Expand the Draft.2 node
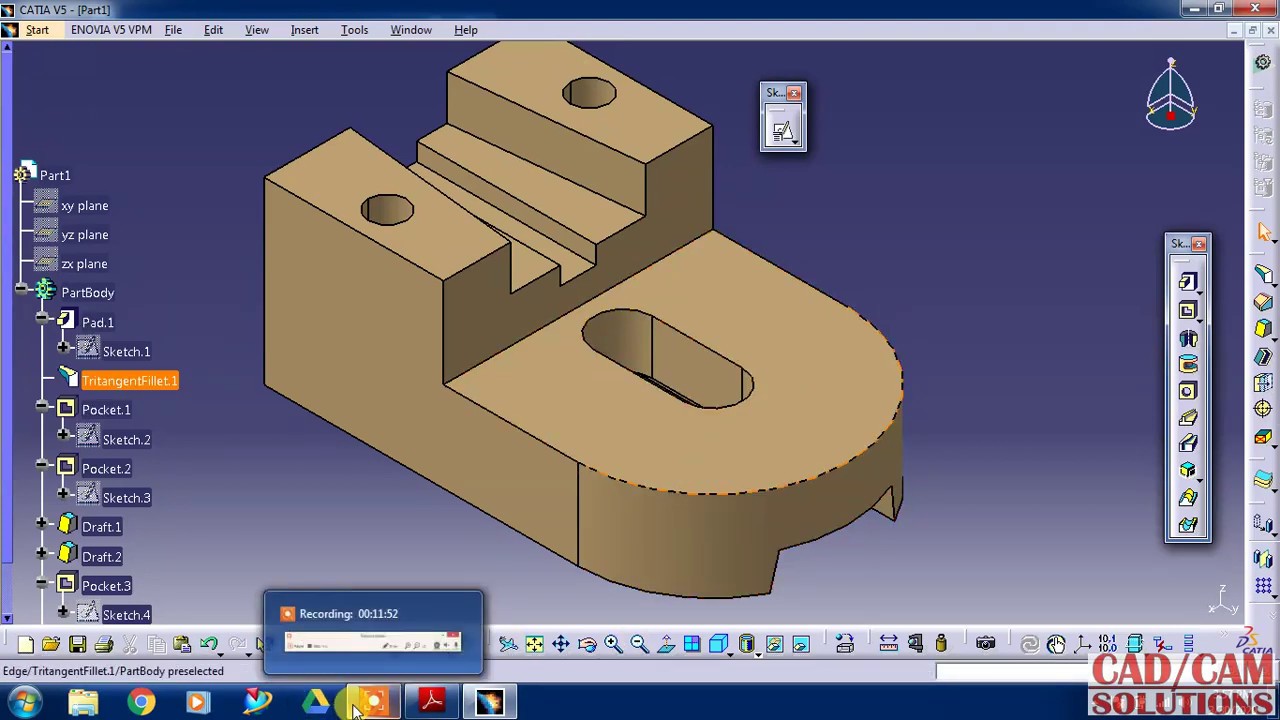 coord(41,554)
